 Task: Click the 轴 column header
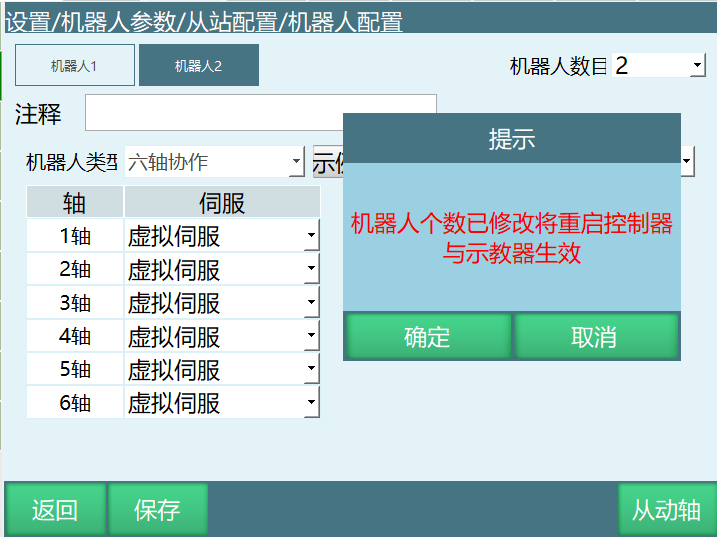tap(75, 203)
